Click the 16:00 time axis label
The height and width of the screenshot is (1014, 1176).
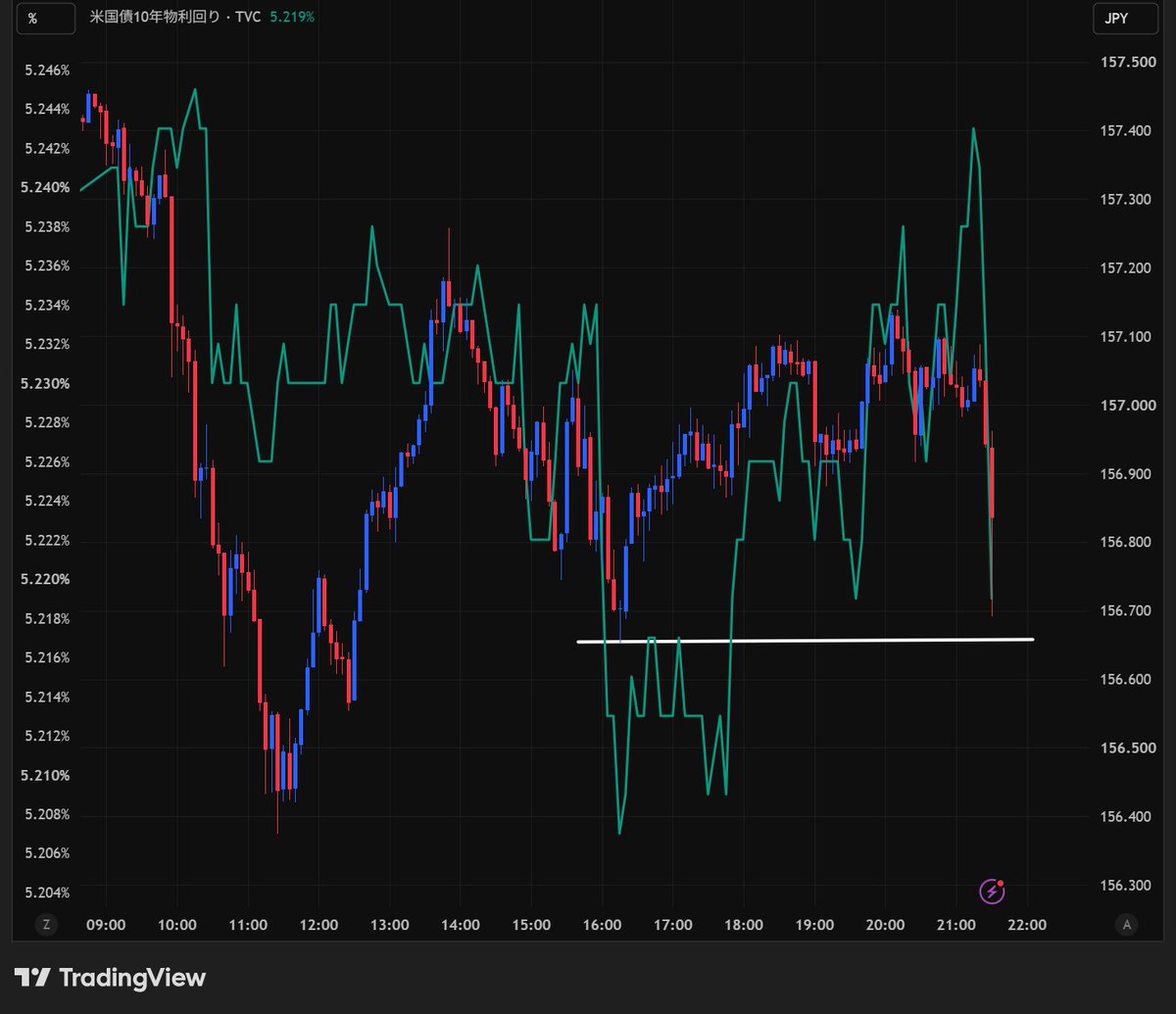[602, 925]
